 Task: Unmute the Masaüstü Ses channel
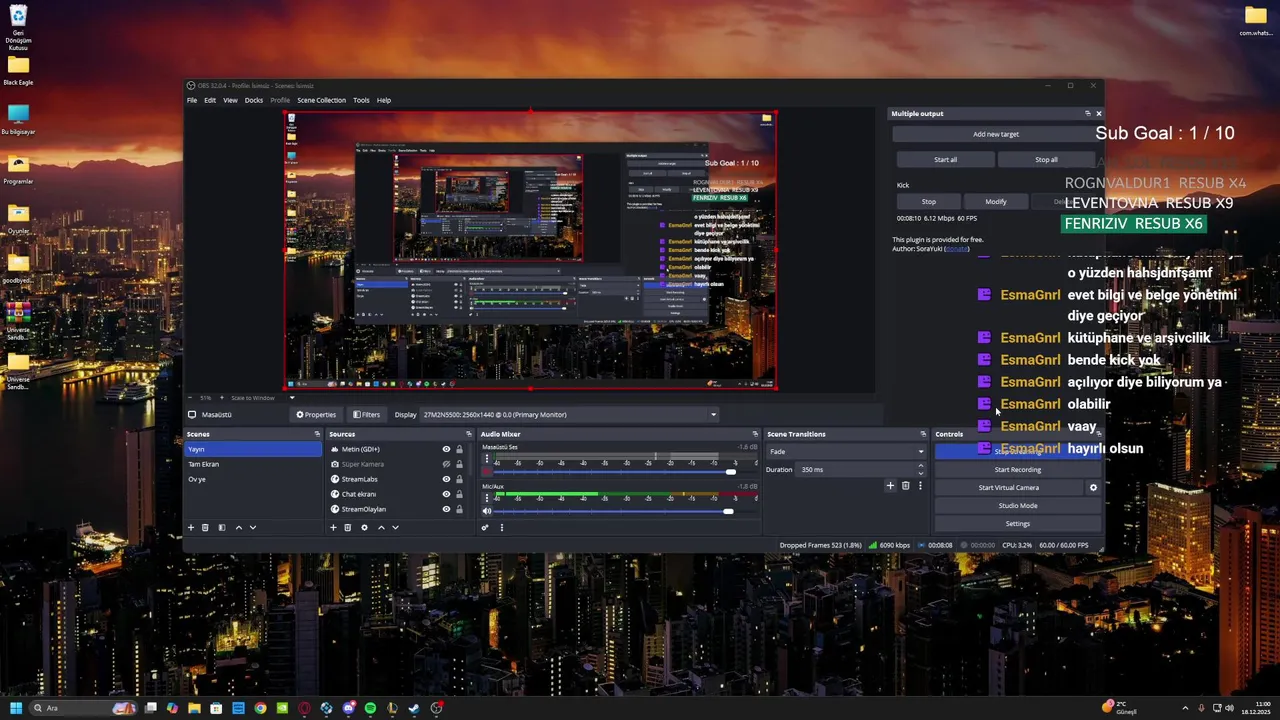point(487,472)
